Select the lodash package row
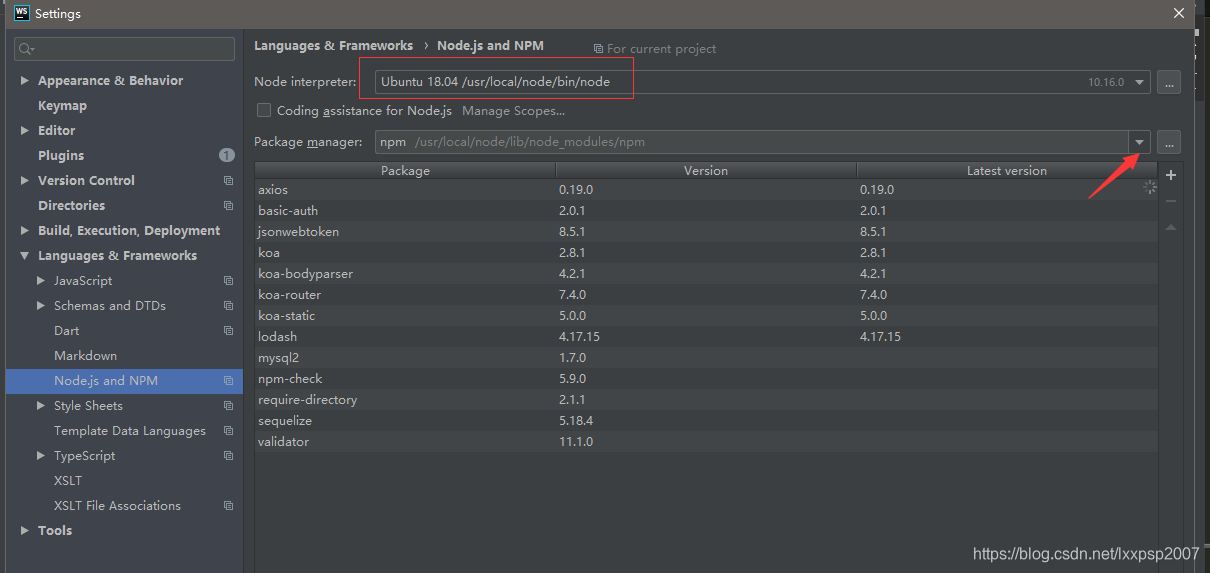The height and width of the screenshot is (573, 1210). [706, 336]
